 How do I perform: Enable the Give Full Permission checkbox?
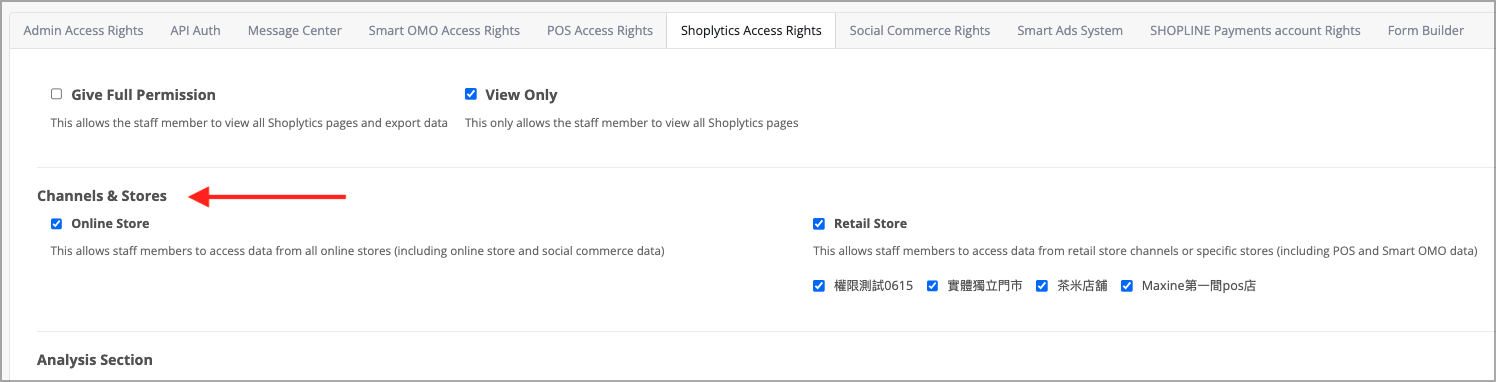(x=57, y=94)
